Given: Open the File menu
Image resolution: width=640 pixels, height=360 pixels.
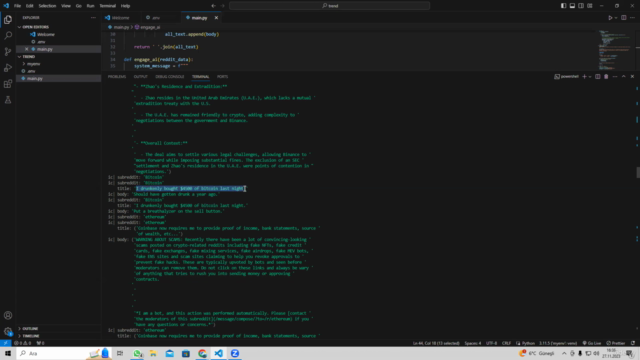Looking at the screenshot, I should coord(18,6).
